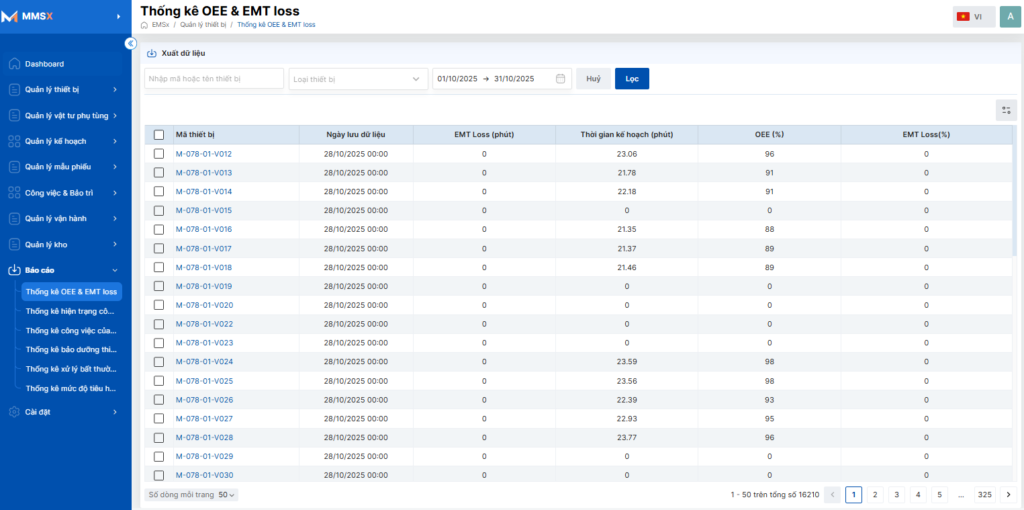Open Thống kê hiện trạng submenu item
This screenshot has width=1024, height=510.
(71, 311)
